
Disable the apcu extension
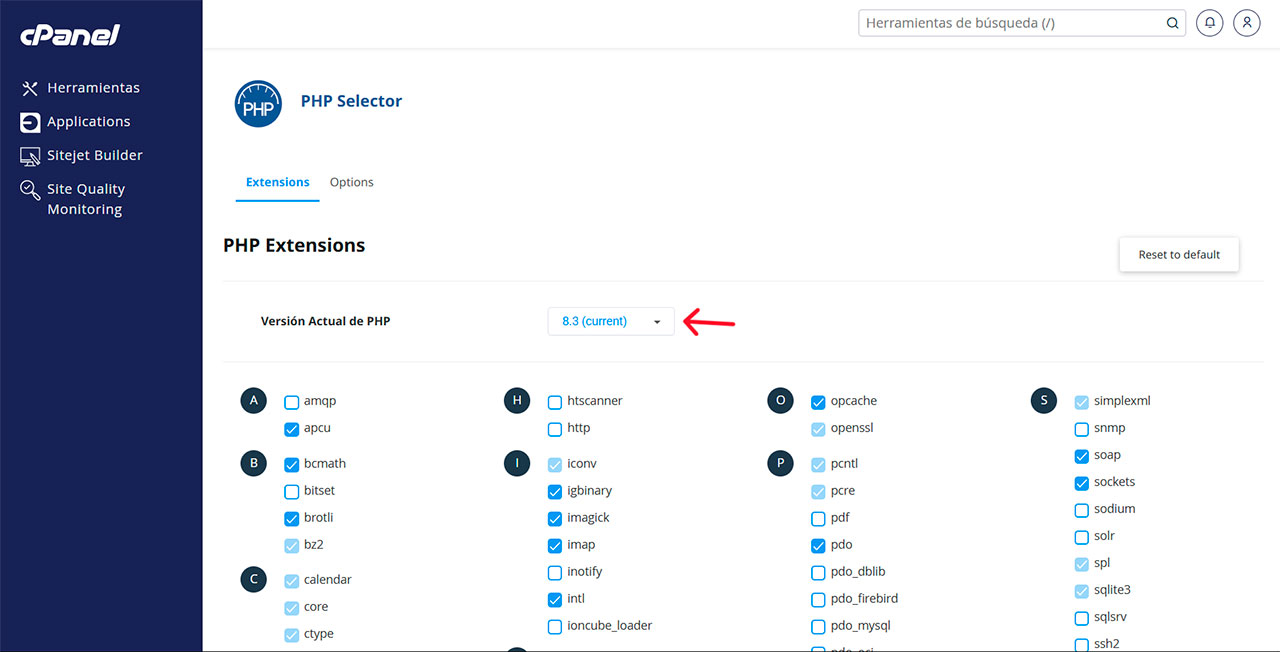[x=292, y=429]
